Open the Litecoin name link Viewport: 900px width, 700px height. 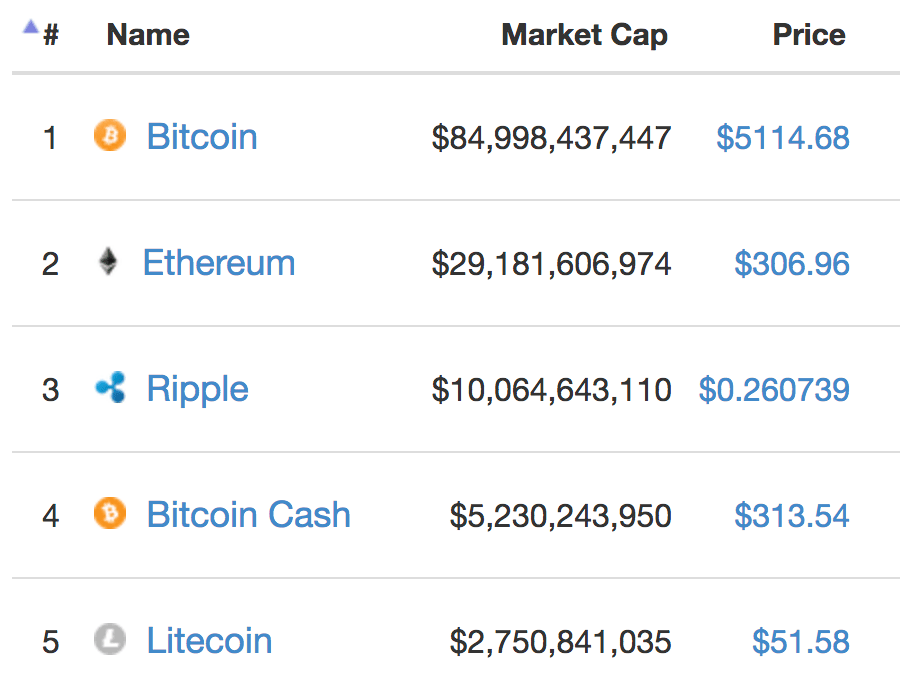pyautogui.click(x=210, y=640)
